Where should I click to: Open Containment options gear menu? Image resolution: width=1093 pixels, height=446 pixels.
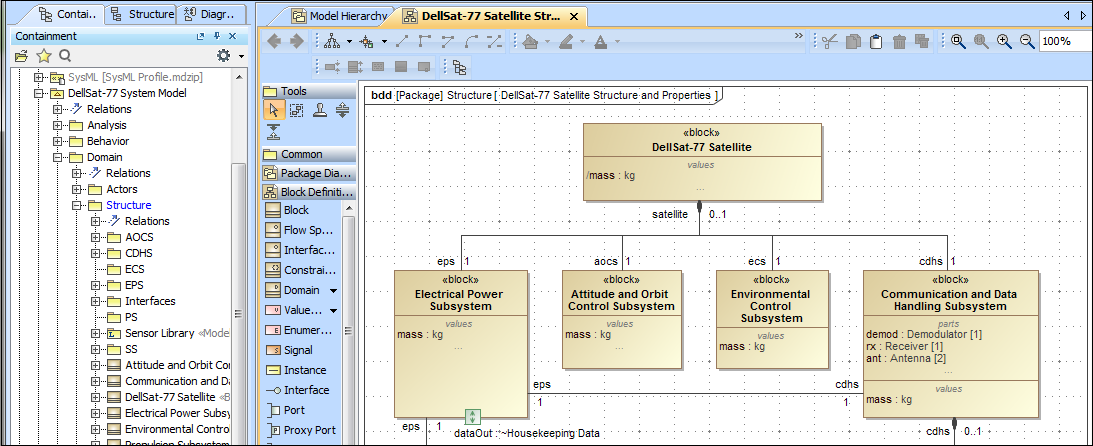[223, 56]
